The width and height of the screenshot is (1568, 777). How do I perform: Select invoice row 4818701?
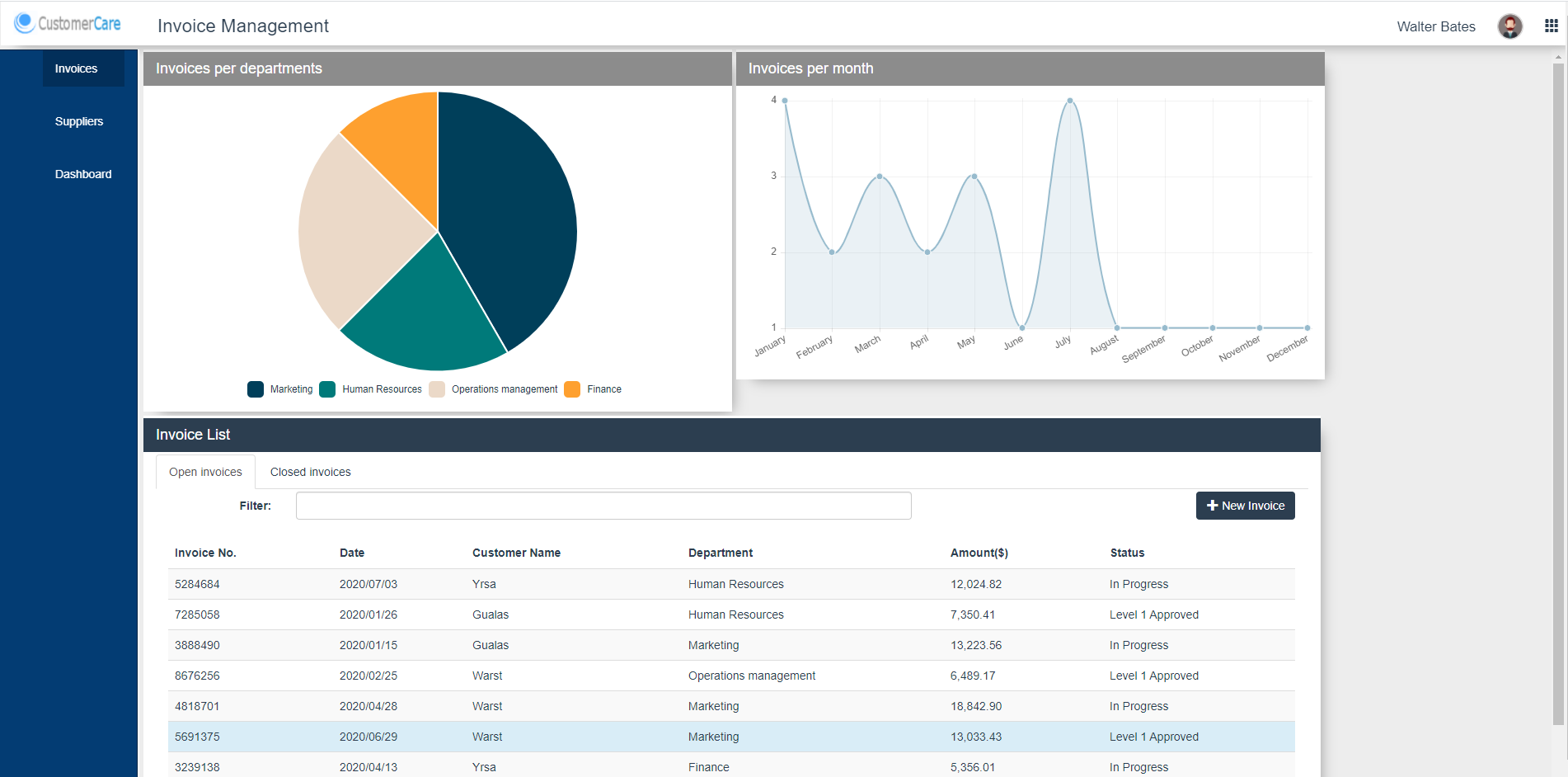point(731,706)
